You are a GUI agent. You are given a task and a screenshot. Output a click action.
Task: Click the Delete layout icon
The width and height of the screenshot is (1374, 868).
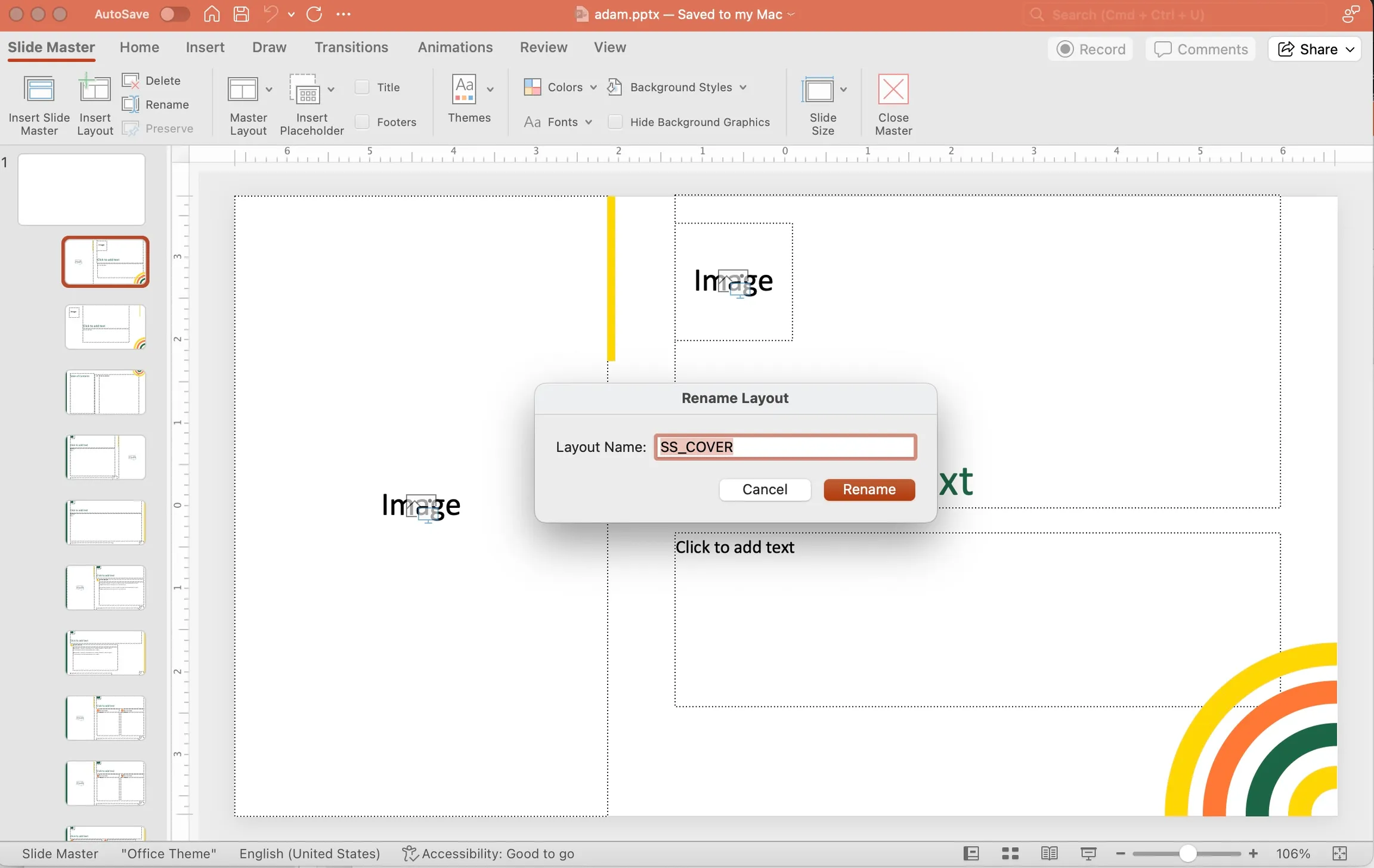(x=131, y=80)
